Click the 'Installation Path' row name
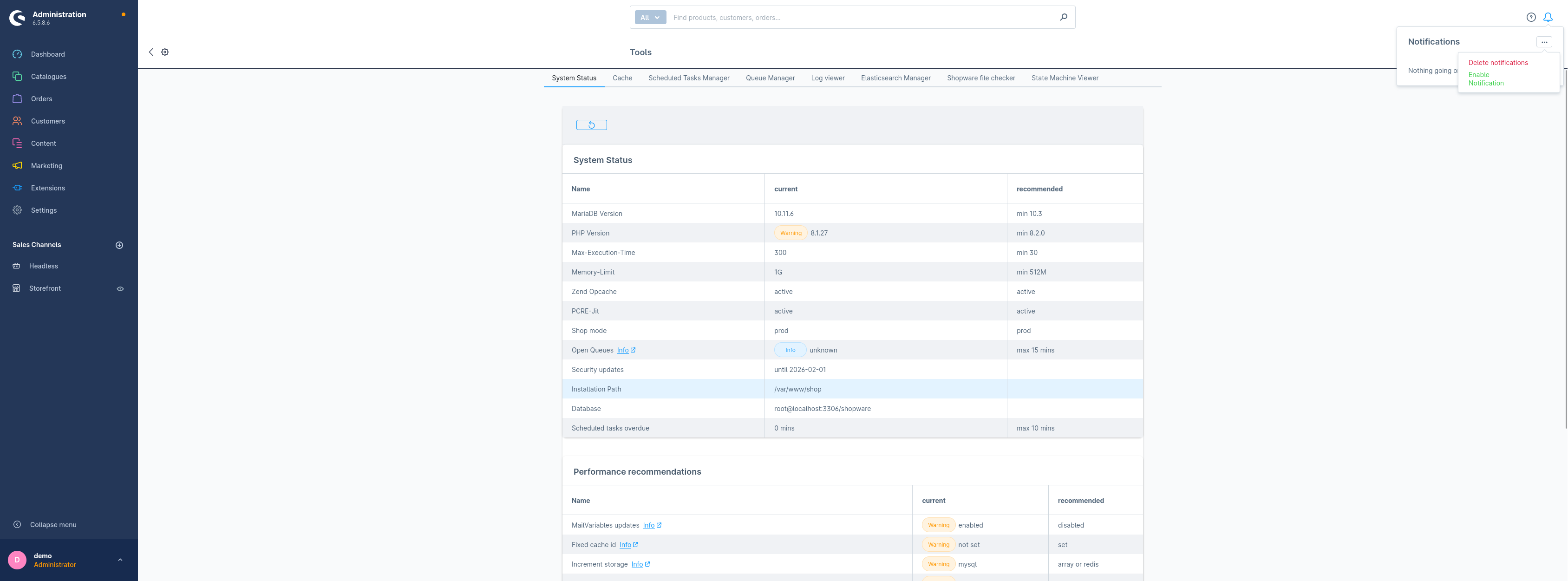The image size is (1568, 581). click(x=596, y=389)
